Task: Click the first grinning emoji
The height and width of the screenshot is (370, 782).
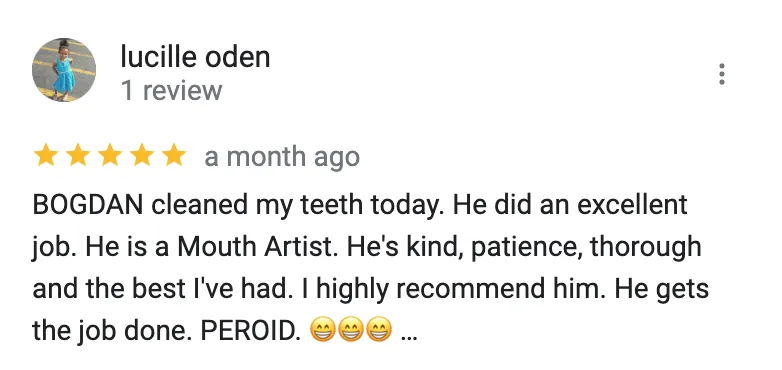Action: 322,331
